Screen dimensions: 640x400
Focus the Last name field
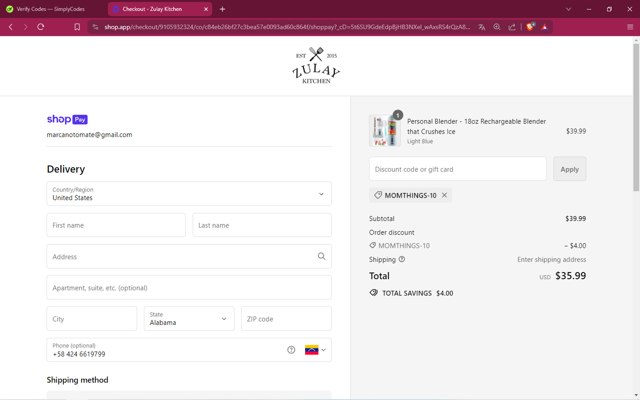(x=262, y=225)
